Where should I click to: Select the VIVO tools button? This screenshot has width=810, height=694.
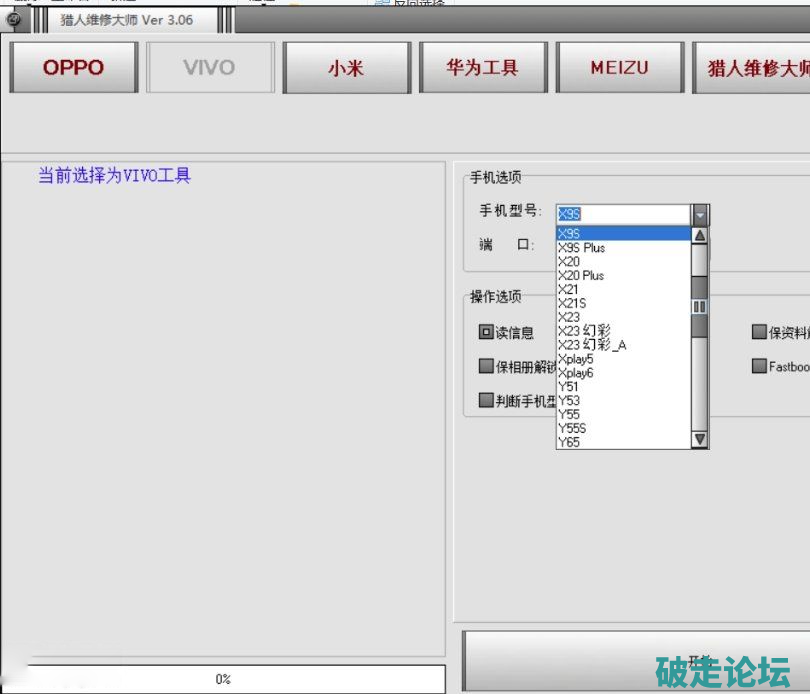point(210,68)
